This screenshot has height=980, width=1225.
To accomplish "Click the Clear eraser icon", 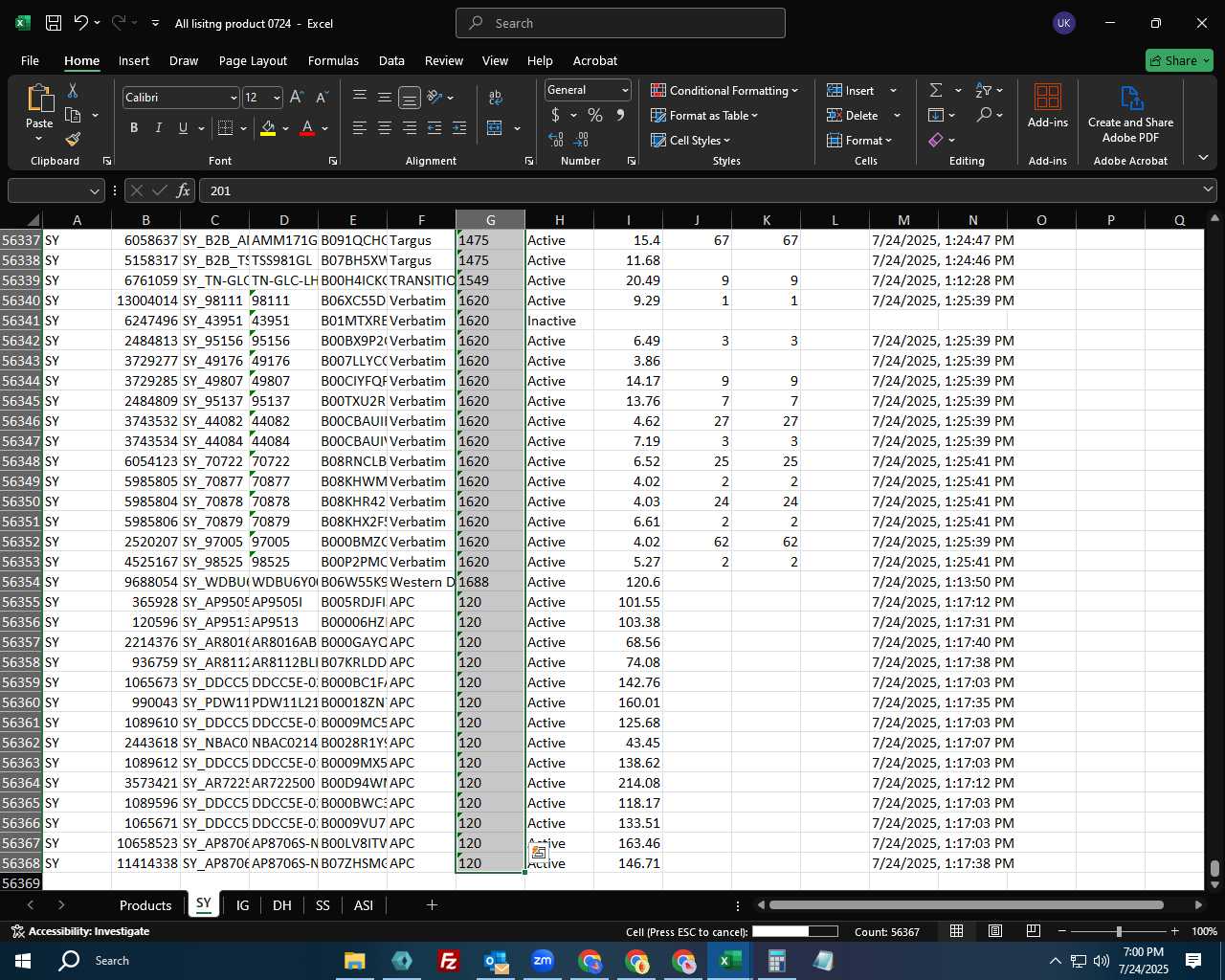I will coord(936,140).
